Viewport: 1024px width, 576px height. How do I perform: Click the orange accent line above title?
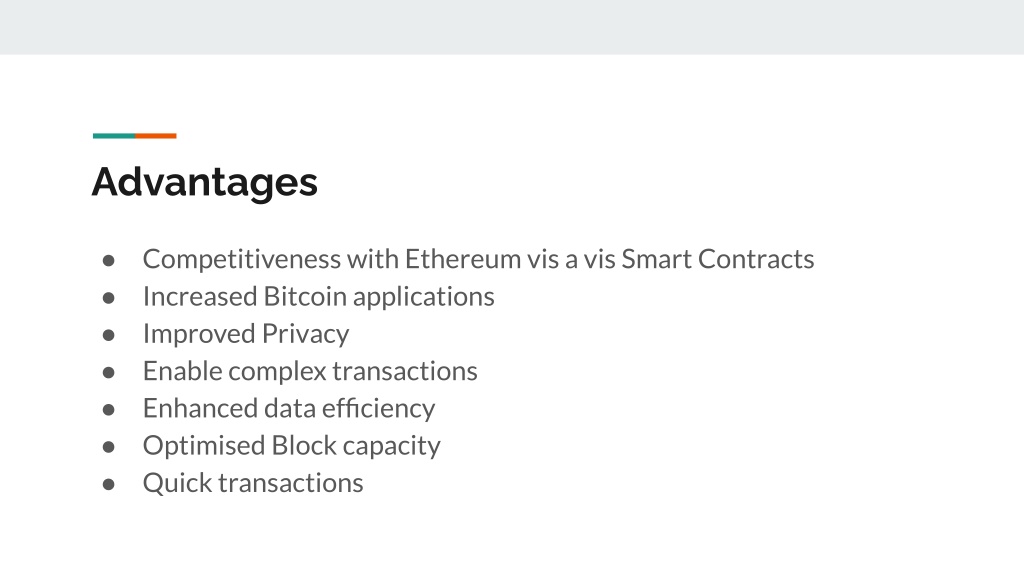[156, 136]
